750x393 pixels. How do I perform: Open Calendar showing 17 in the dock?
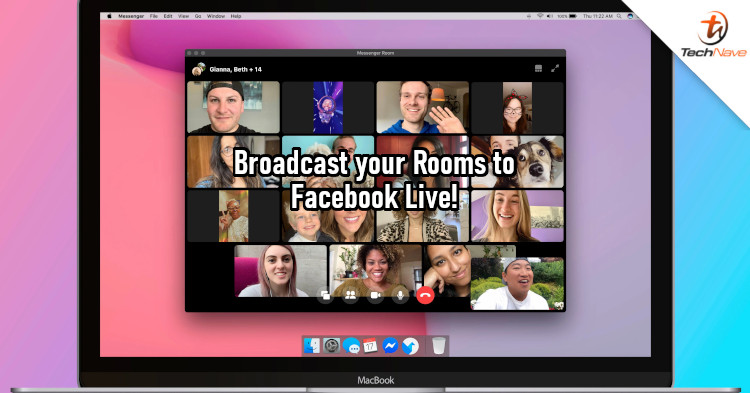pos(370,345)
